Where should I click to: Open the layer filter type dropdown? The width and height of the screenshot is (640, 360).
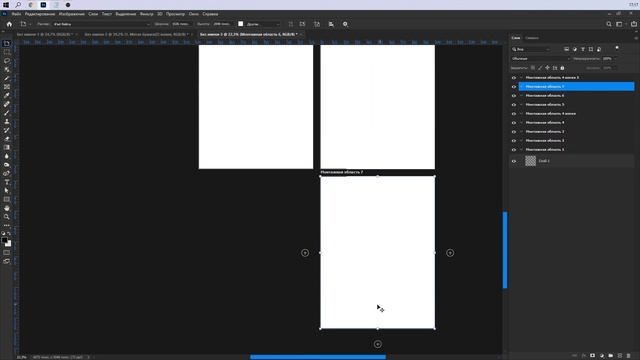pos(531,49)
